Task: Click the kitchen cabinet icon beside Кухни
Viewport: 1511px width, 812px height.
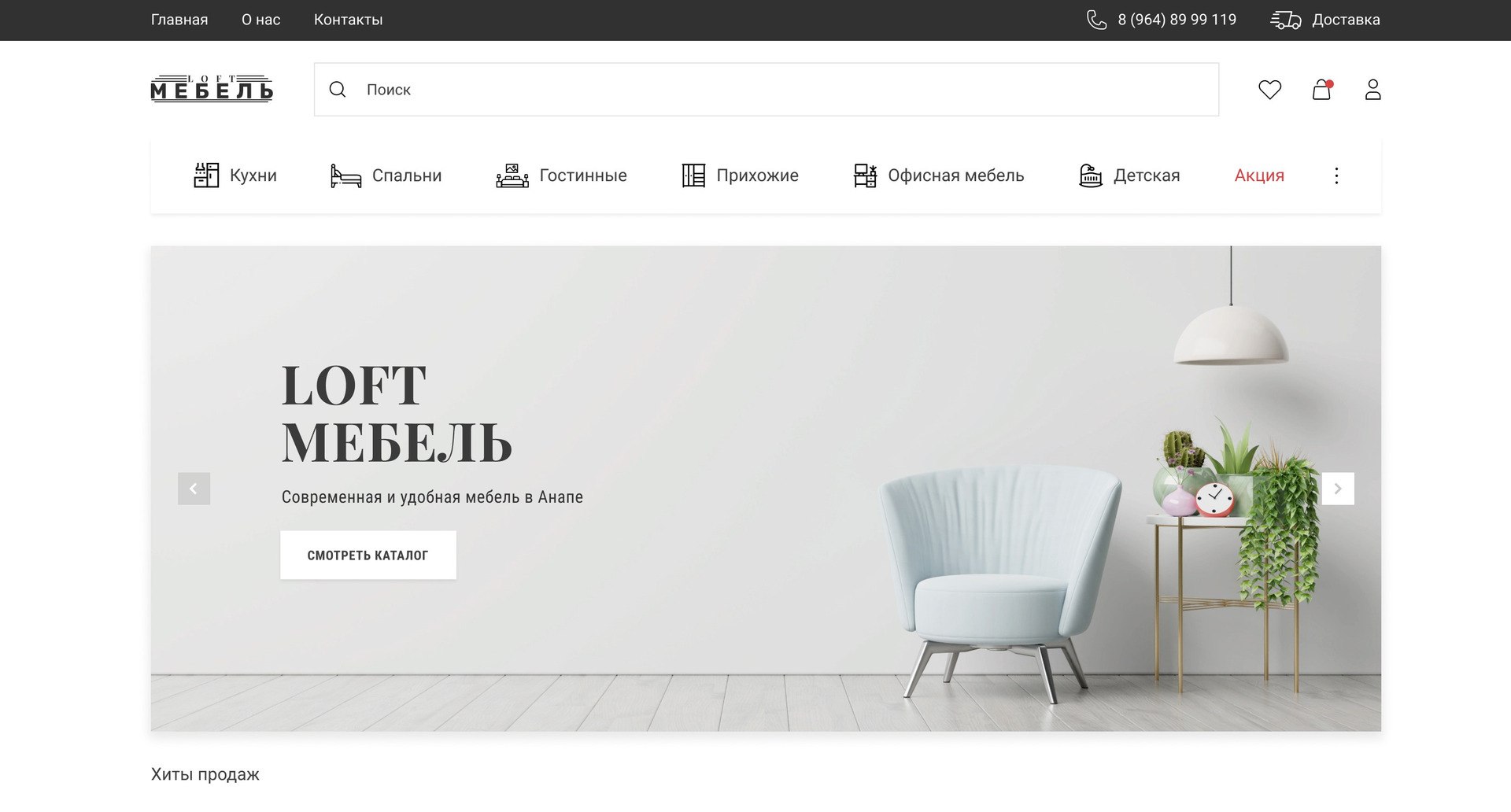Action: click(x=206, y=175)
